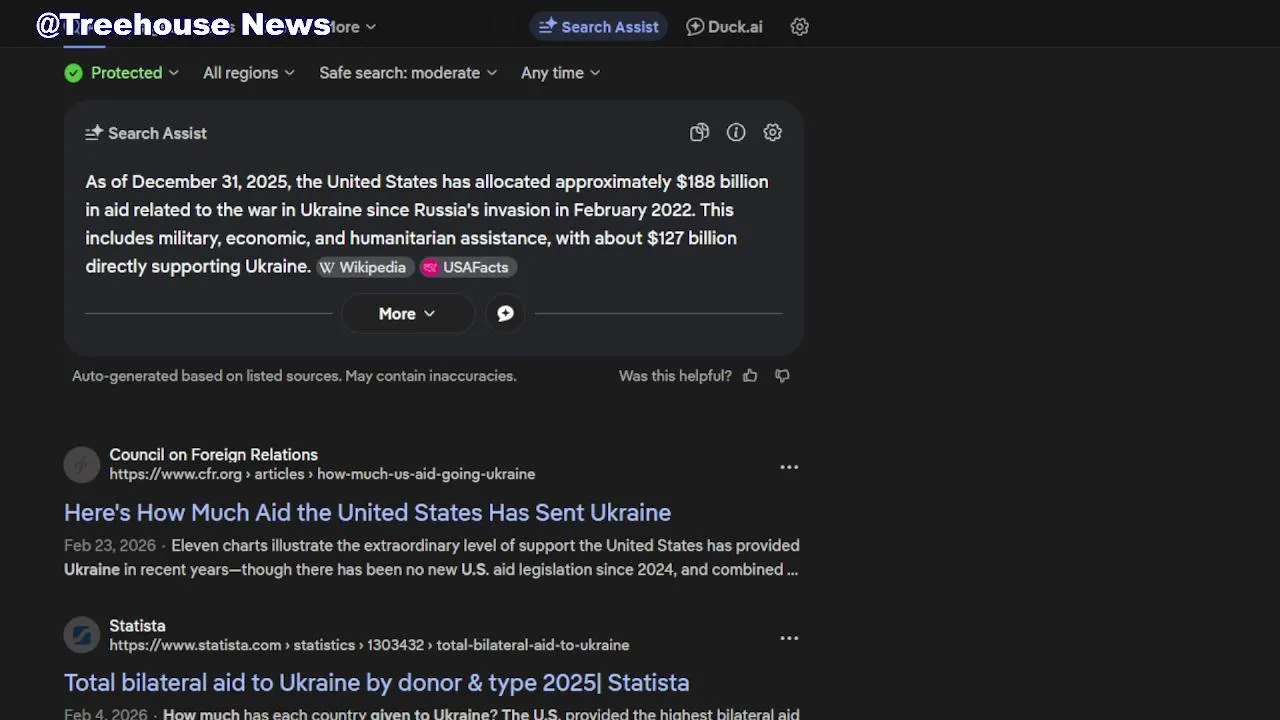Open the settings gear in top bar

tap(799, 27)
